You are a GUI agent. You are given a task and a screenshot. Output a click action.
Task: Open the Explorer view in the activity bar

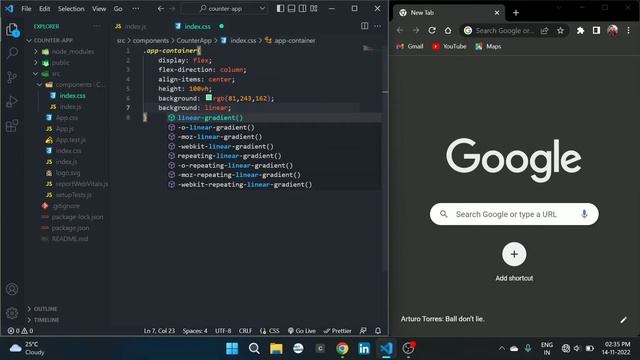pos(12,30)
